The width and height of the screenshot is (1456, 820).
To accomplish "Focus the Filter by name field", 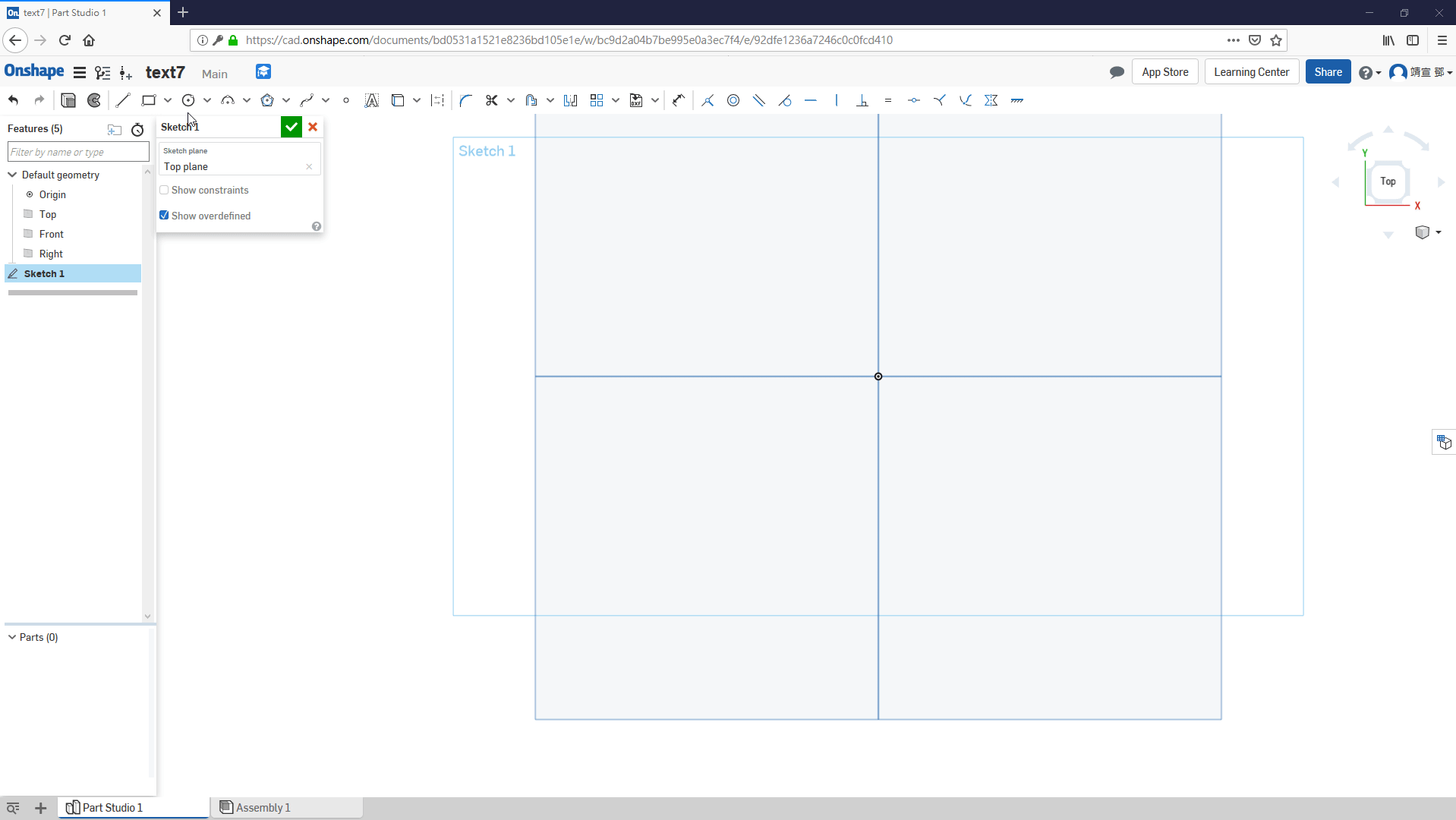I will 78,152.
